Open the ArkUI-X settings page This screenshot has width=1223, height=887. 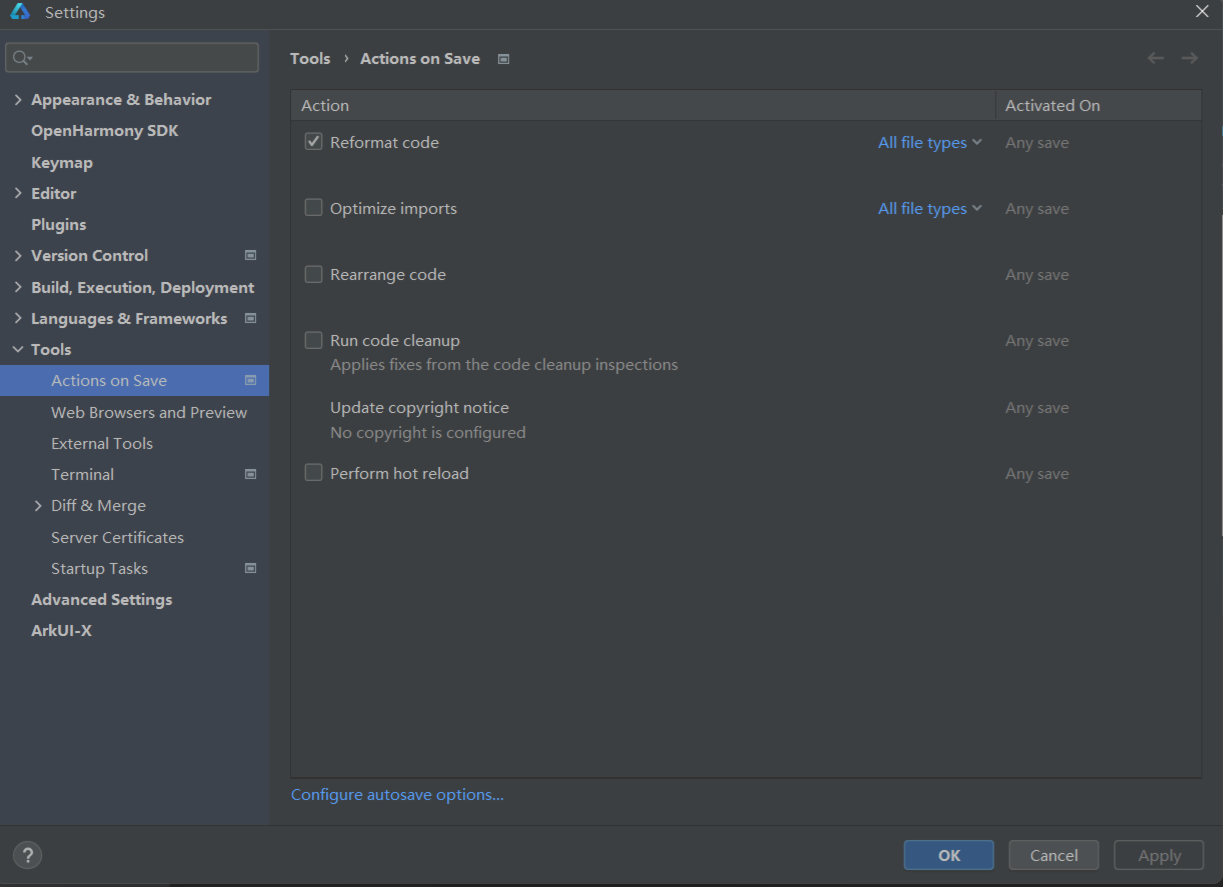[x=61, y=631]
